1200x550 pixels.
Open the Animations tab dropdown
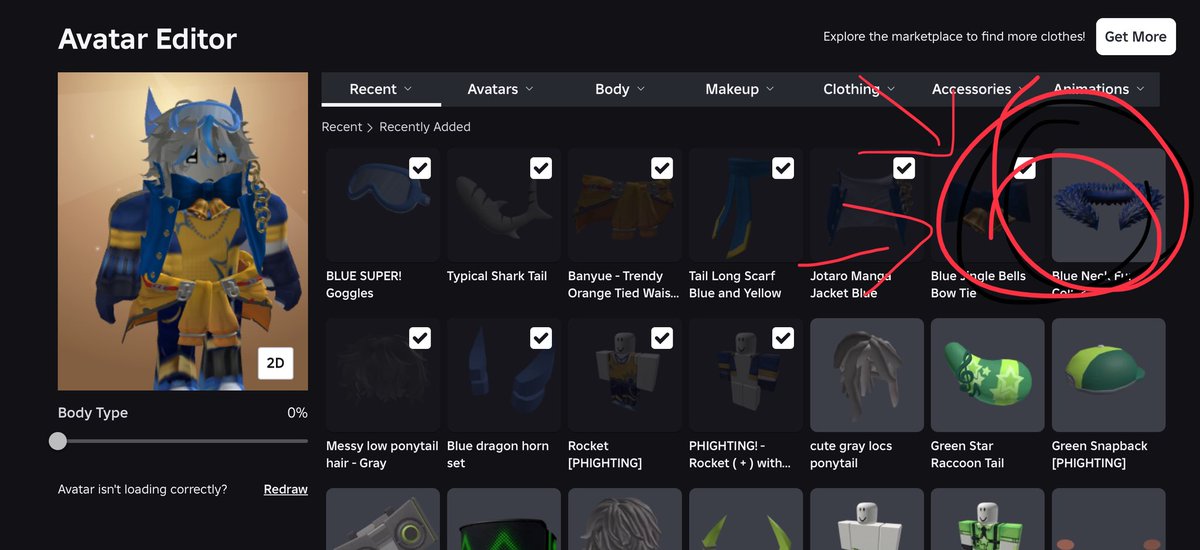(x=1100, y=89)
